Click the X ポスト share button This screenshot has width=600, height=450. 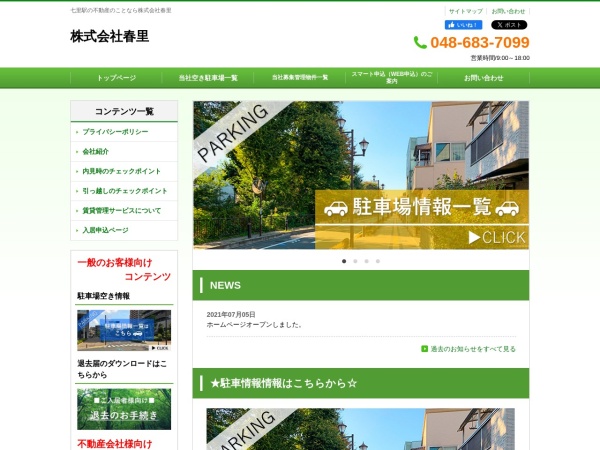click(509, 25)
